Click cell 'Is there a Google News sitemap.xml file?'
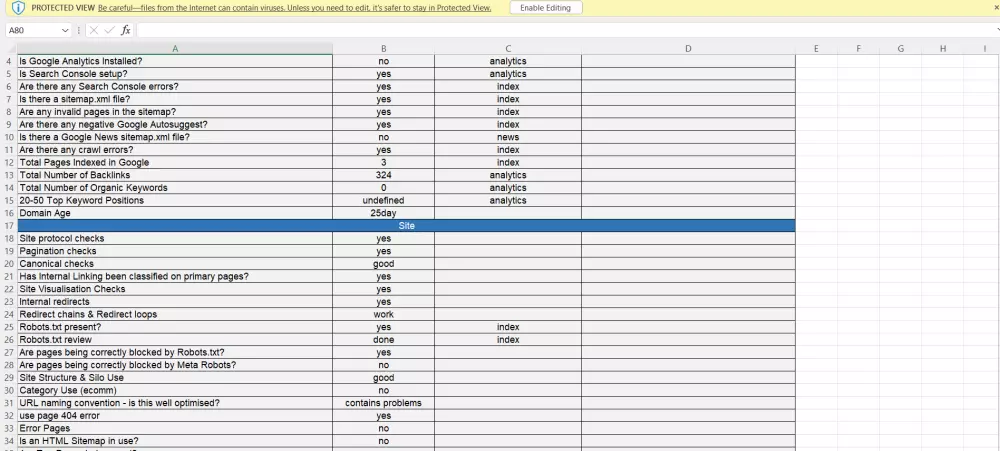1000x451 pixels. [175, 137]
